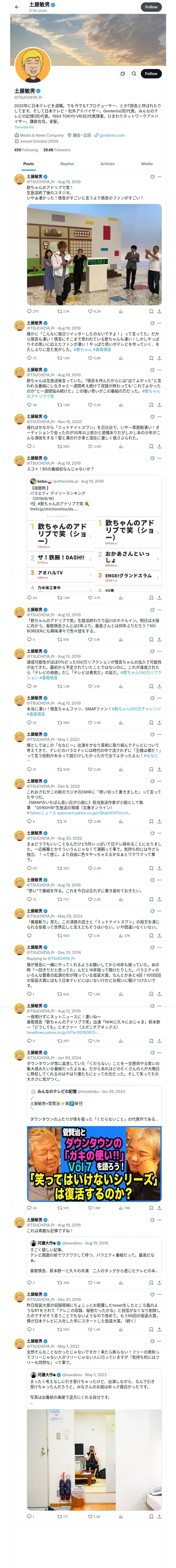
Task: Share the first post dated Aug 19, 2019
Action: (x=159, y=311)
